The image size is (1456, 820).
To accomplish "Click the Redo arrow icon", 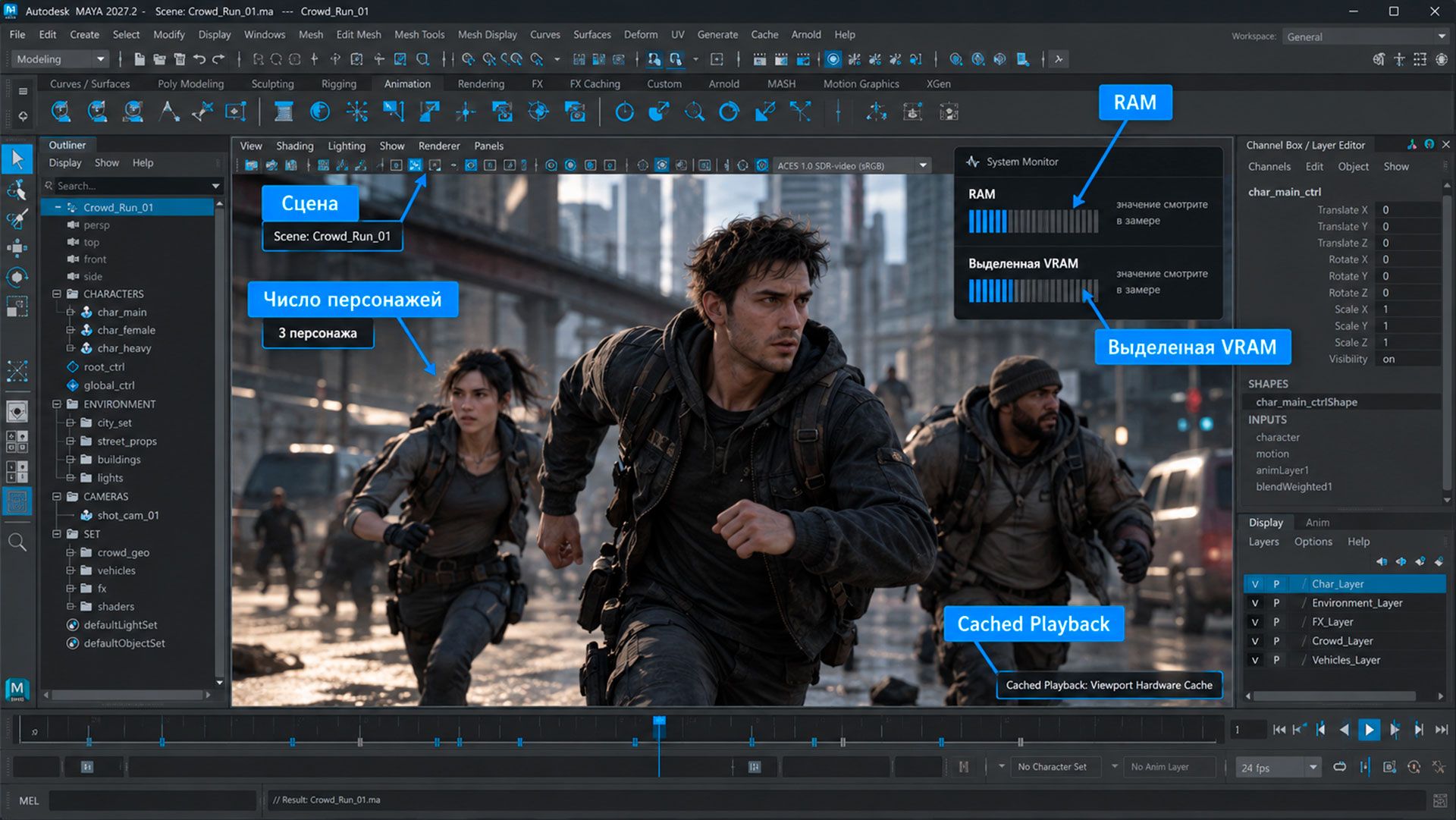I will coord(218,59).
